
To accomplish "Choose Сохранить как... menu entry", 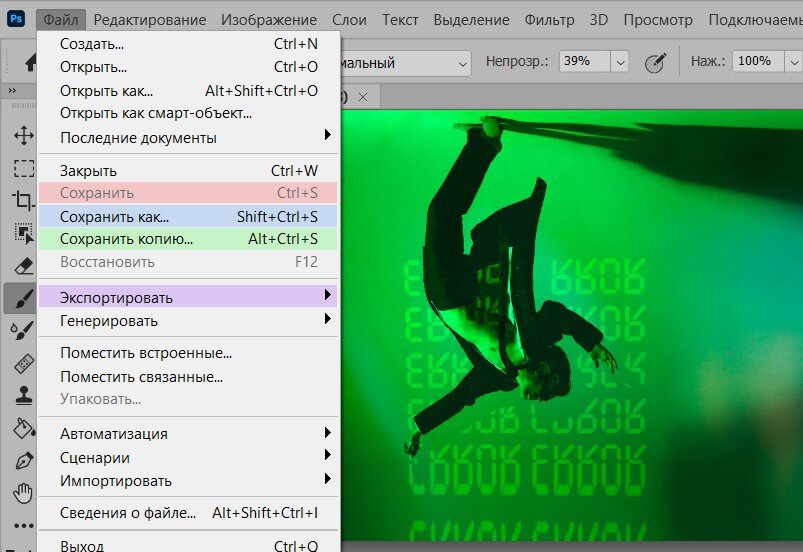I will click(188, 217).
